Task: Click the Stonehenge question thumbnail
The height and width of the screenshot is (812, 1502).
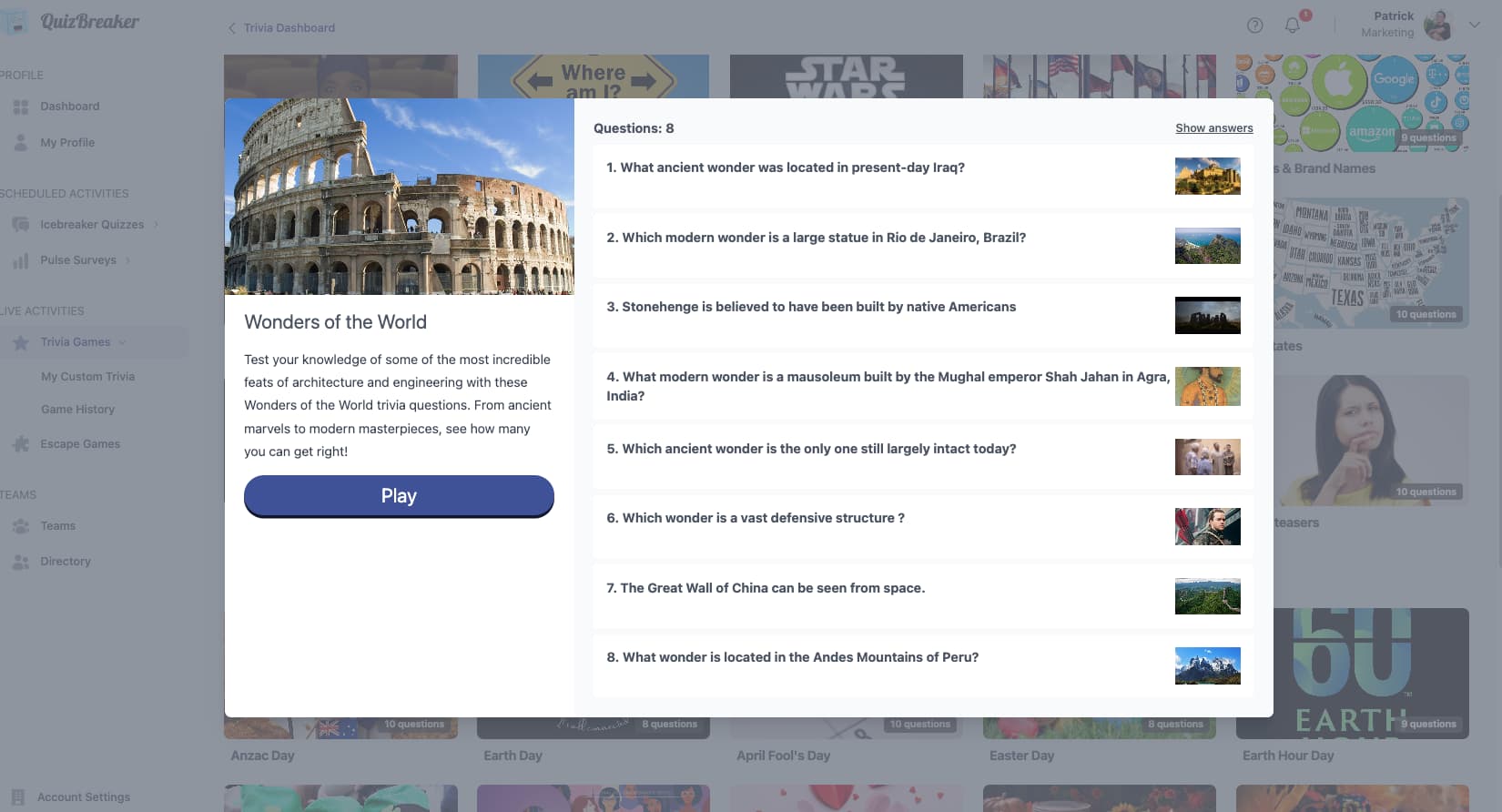Action: click(x=1207, y=316)
